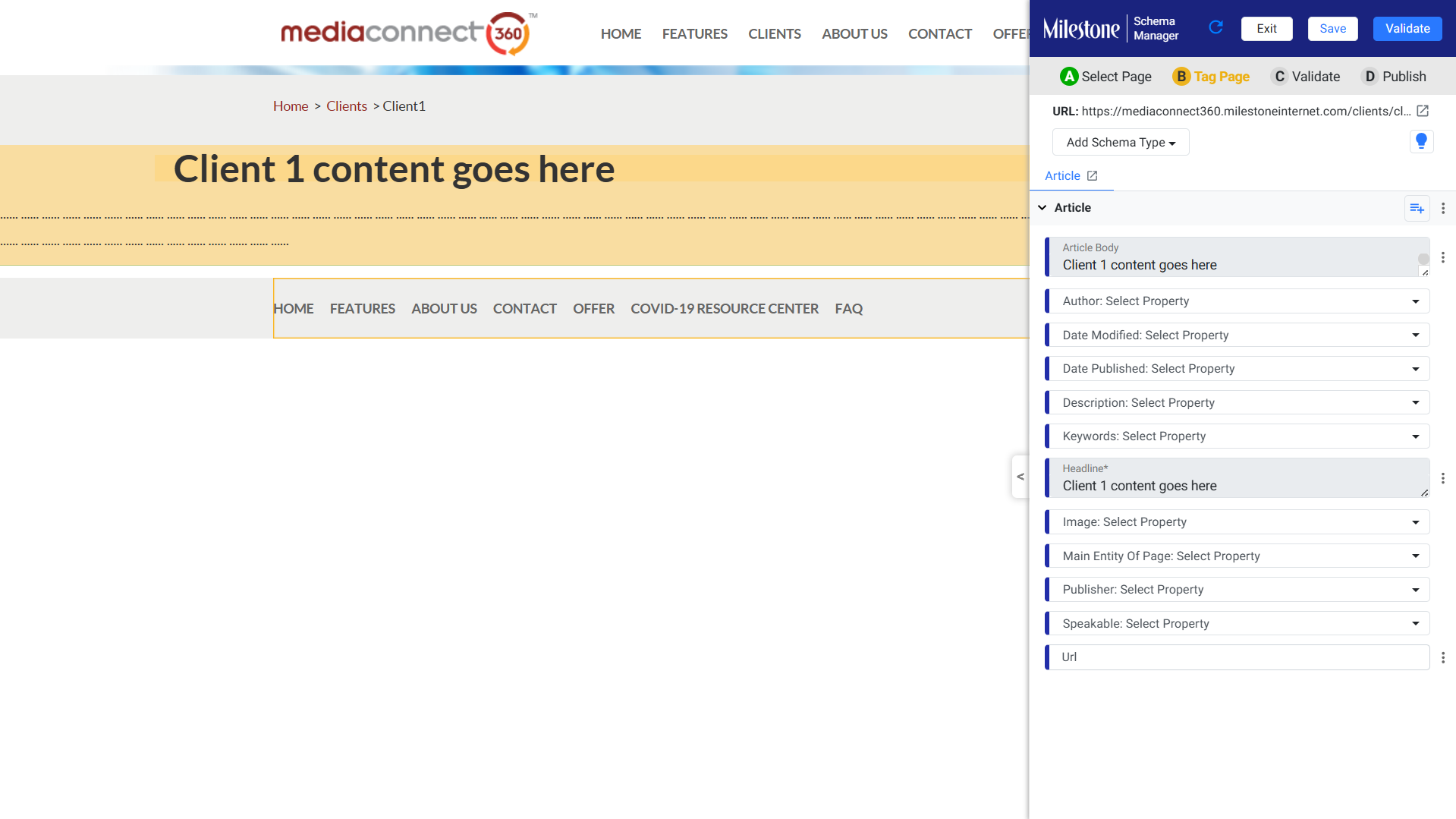Open URL in new tab icon
This screenshot has height=819, width=1456.
1423,111
